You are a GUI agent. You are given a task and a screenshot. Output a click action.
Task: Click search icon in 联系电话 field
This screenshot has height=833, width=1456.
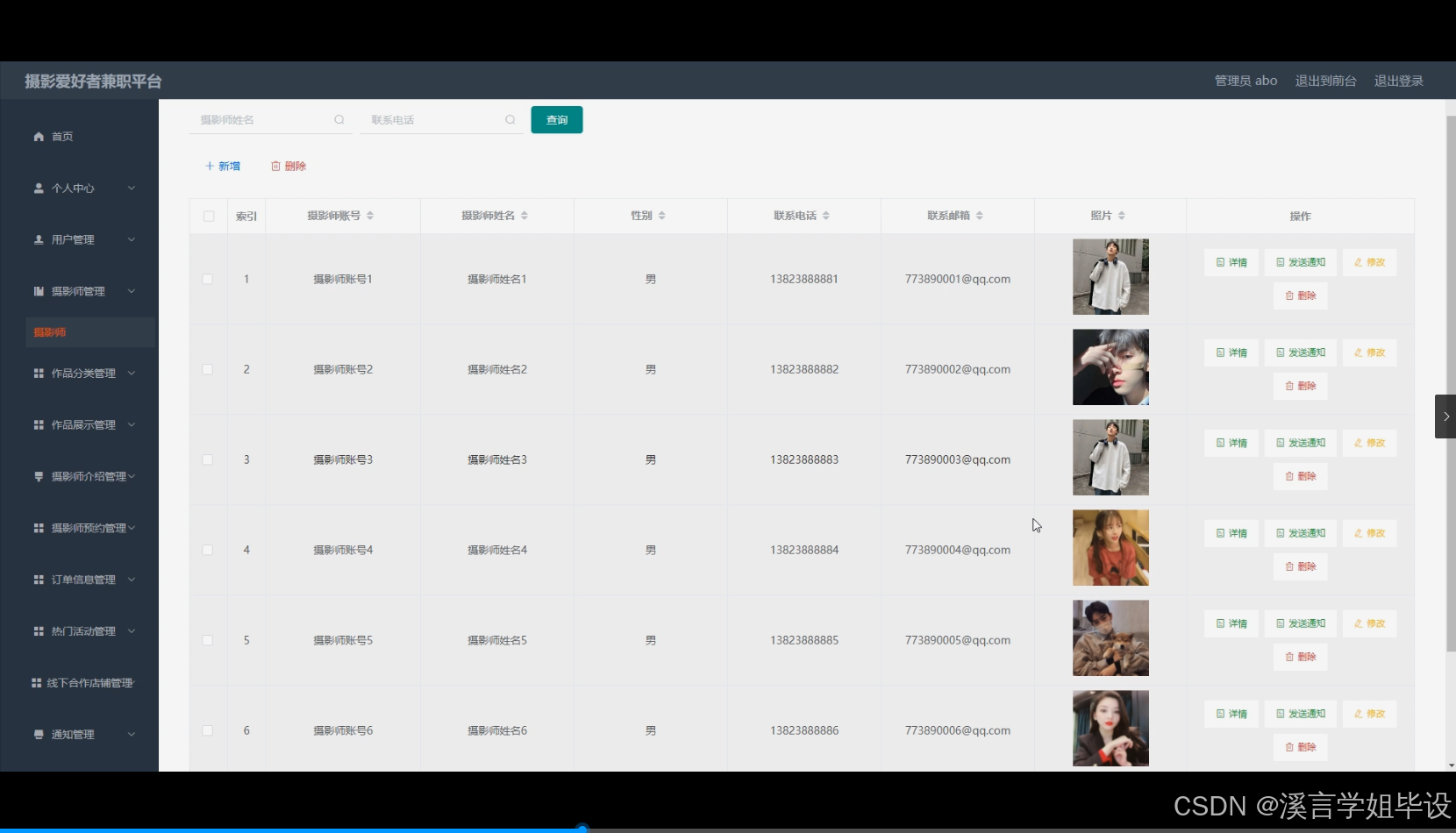pyautogui.click(x=510, y=120)
